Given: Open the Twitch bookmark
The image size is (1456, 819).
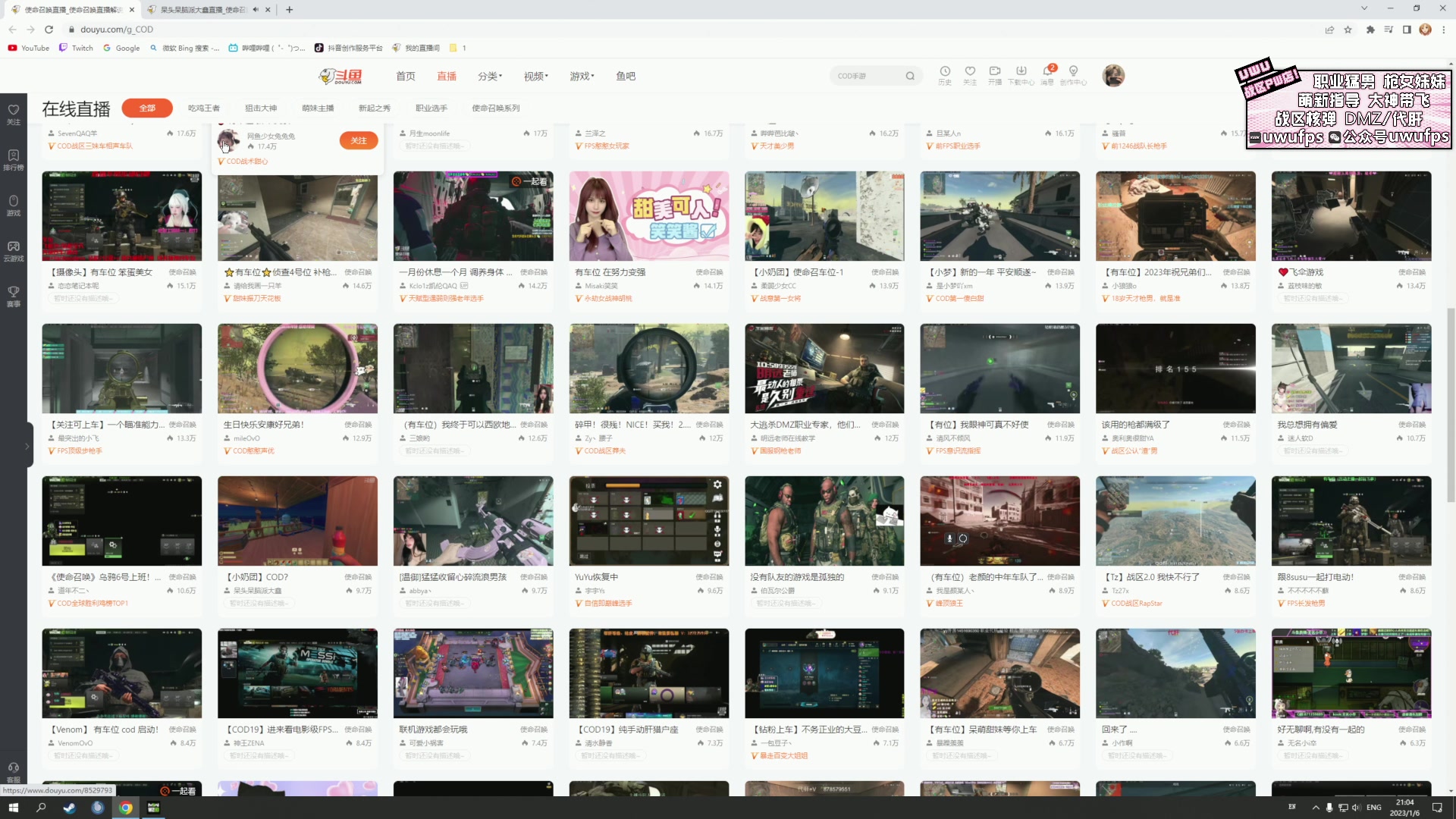Looking at the screenshot, I should coord(76,48).
